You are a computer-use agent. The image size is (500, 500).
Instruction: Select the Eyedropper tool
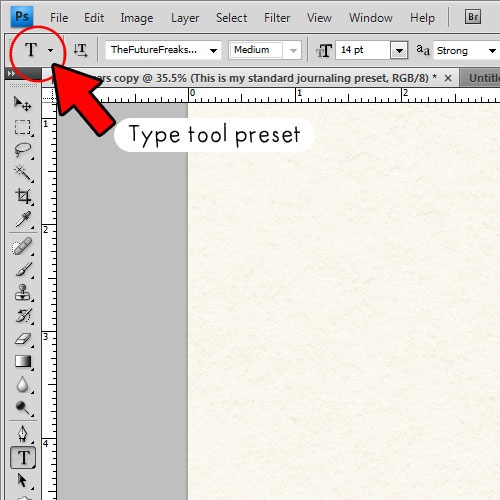tap(22, 219)
